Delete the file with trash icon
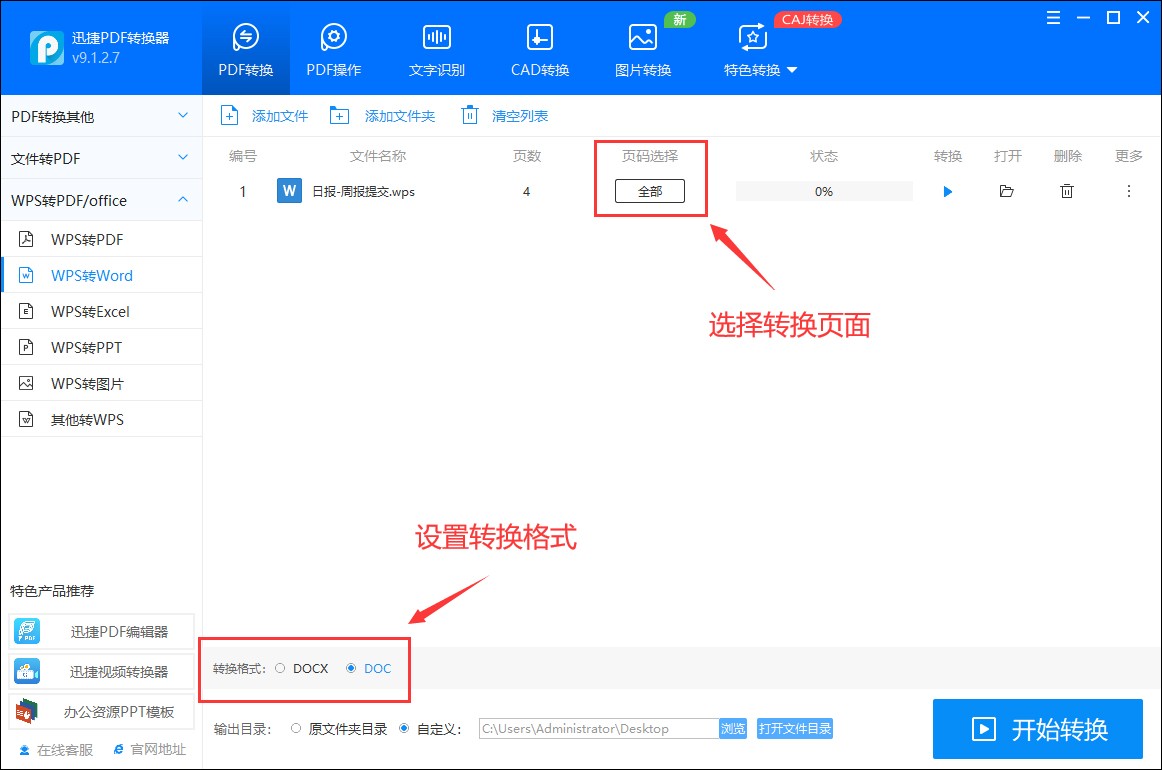Image resolution: width=1162 pixels, height=770 pixels. pos(1067,191)
